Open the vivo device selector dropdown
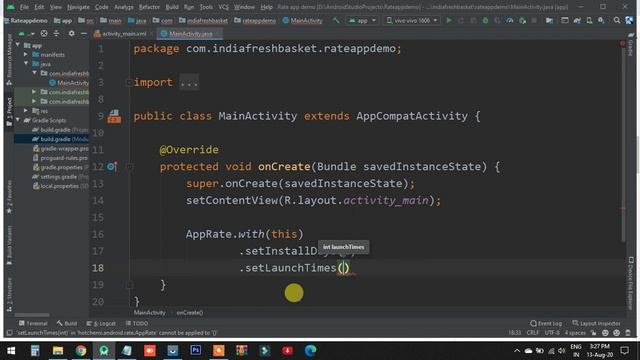The height and width of the screenshot is (360, 640). point(411,20)
